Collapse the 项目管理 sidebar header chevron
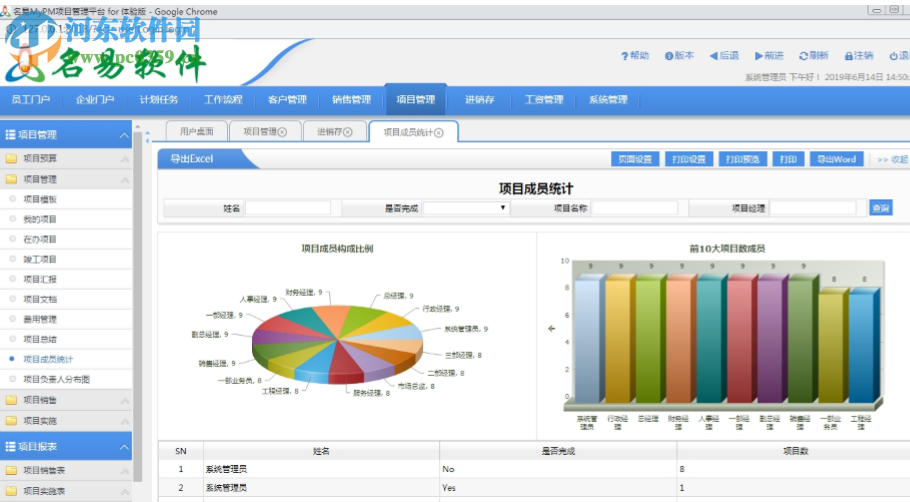This screenshot has height=502, width=910. [124, 135]
